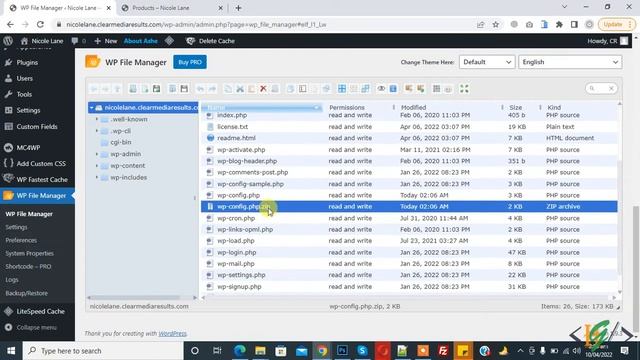The height and width of the screenshot is (360, 640).
Task: Click the LiteSpeed diamond icon in admin bar
Action: pyautogui.click(x=169, y=41)
